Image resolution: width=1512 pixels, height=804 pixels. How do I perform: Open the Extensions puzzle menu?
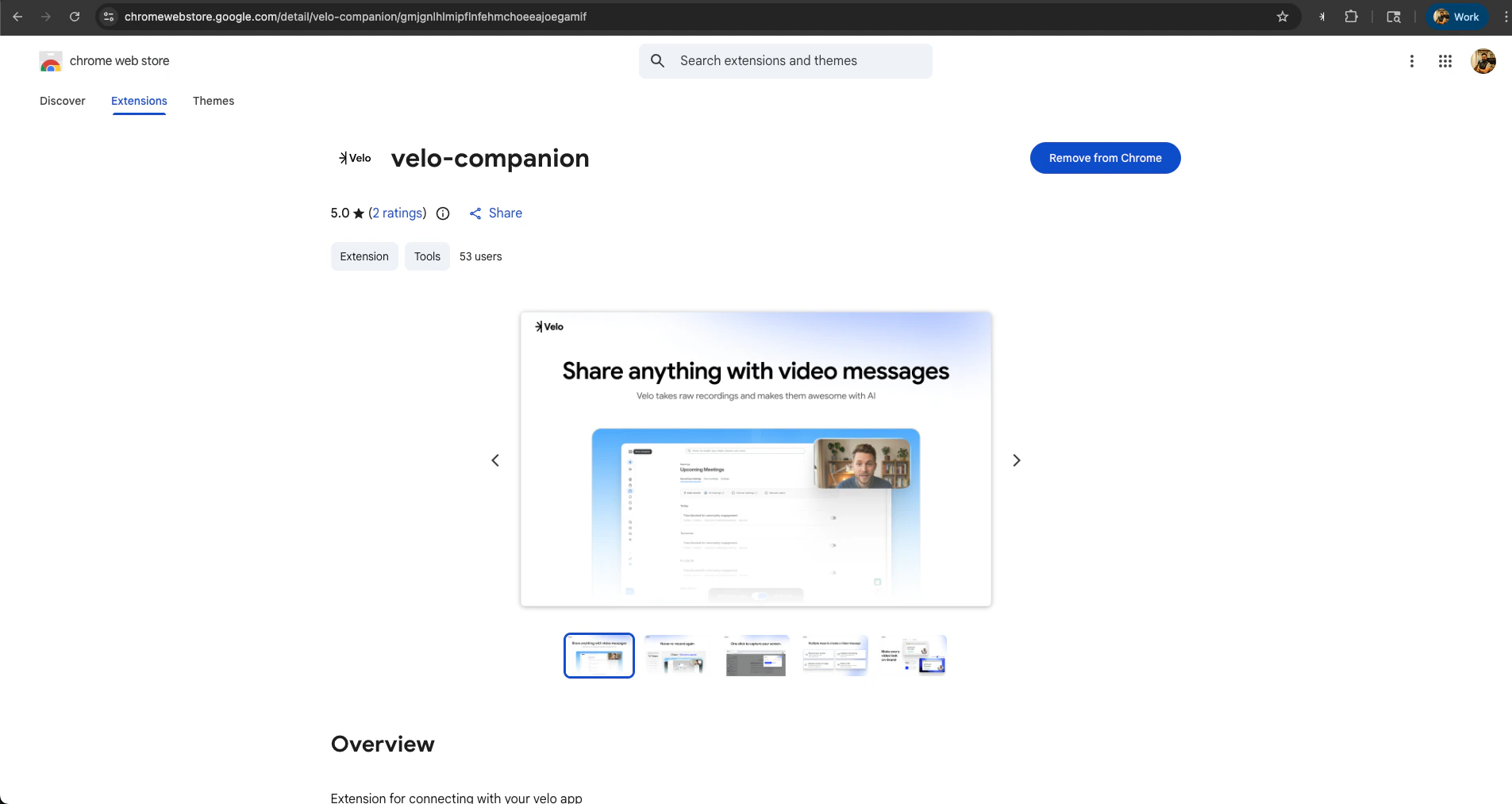pyautogui.click(x=1351, y=17)
